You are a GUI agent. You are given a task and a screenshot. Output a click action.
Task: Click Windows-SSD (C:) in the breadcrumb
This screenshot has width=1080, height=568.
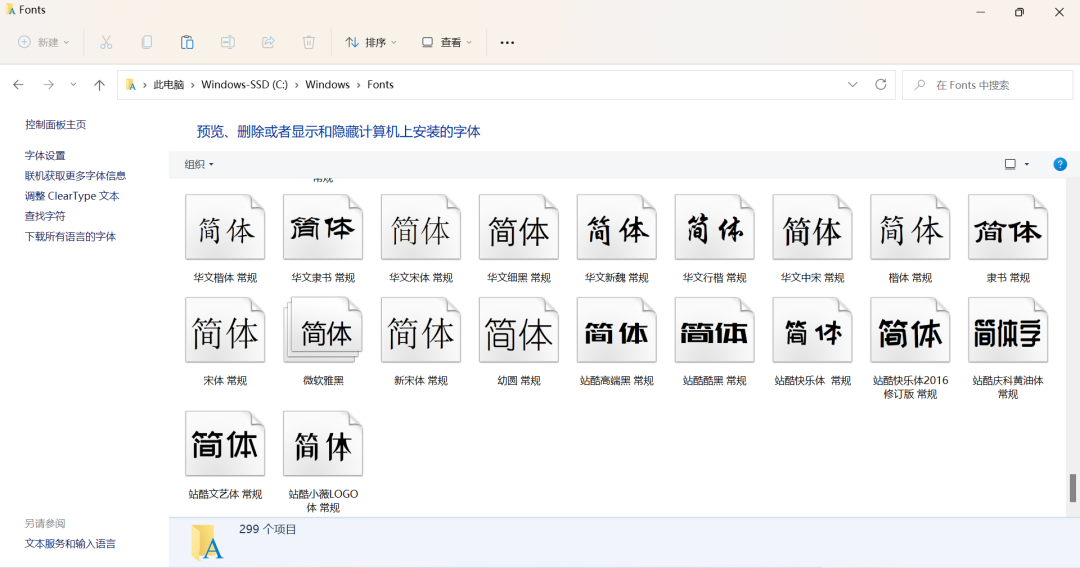coord(245,85)
